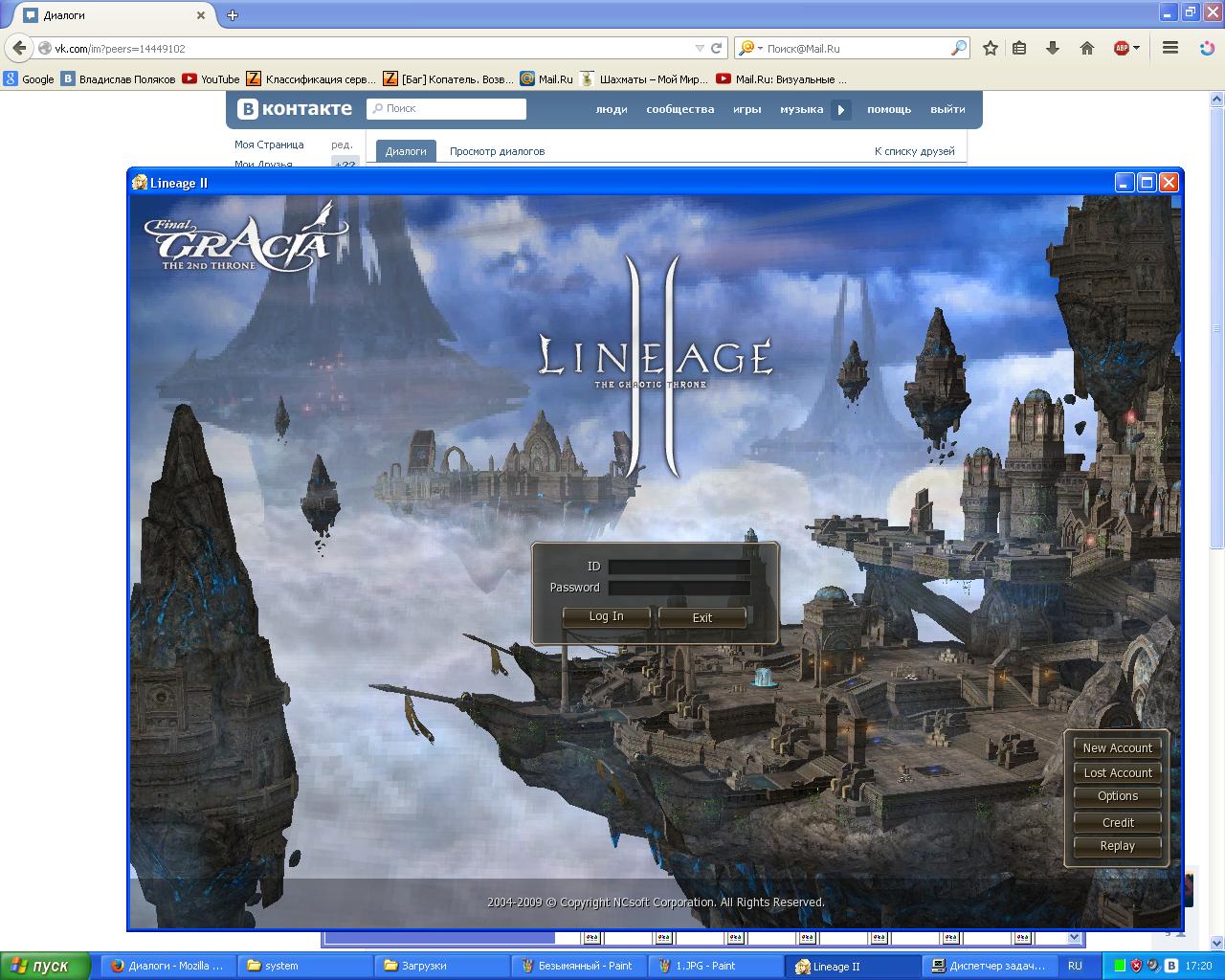This screenshot has height=980, width=1225.
Task: Open the [Баг] Копатель bookmark
Action: click(448, 79)
